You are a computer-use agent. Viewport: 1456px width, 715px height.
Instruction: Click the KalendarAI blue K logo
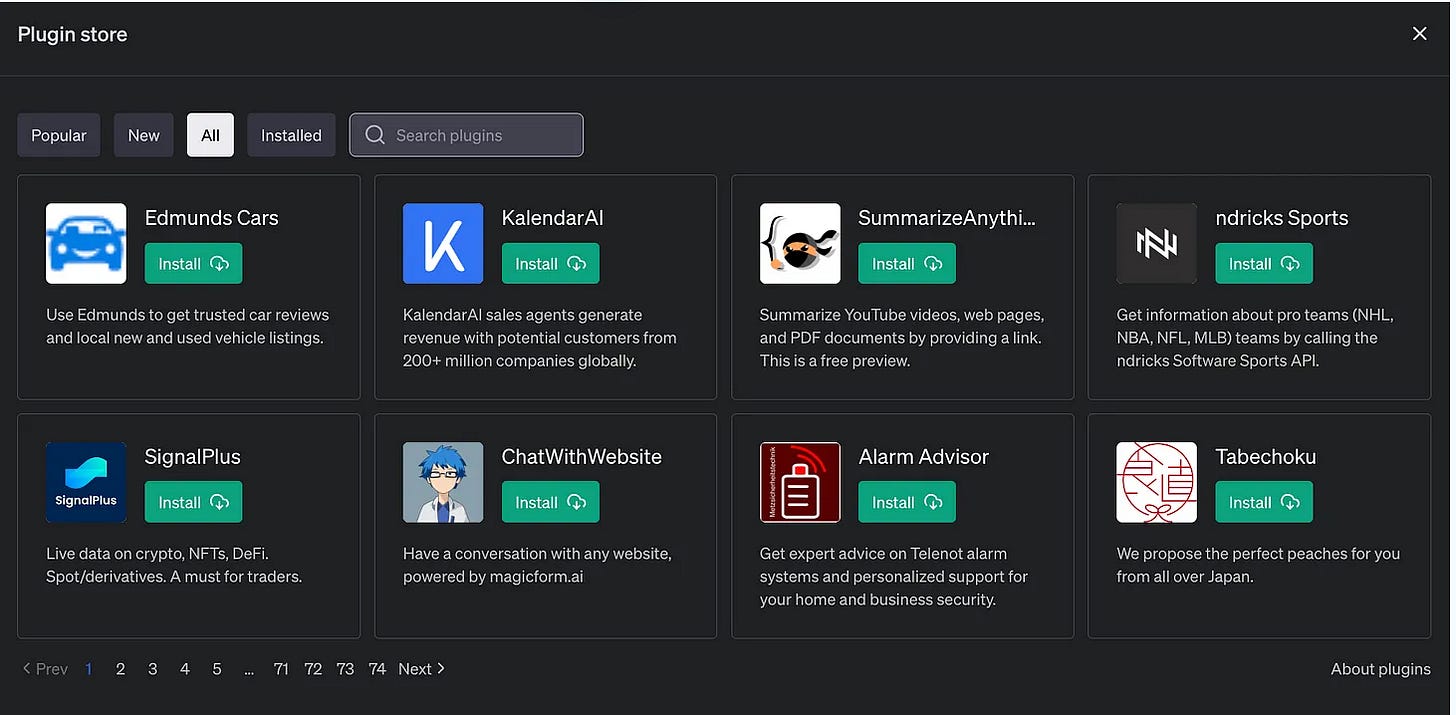coord(443,243)
